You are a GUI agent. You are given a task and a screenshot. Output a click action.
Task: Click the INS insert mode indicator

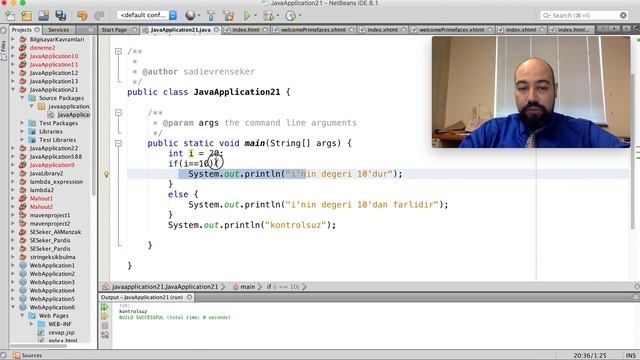pyautogui.click(x=631, y=356)
